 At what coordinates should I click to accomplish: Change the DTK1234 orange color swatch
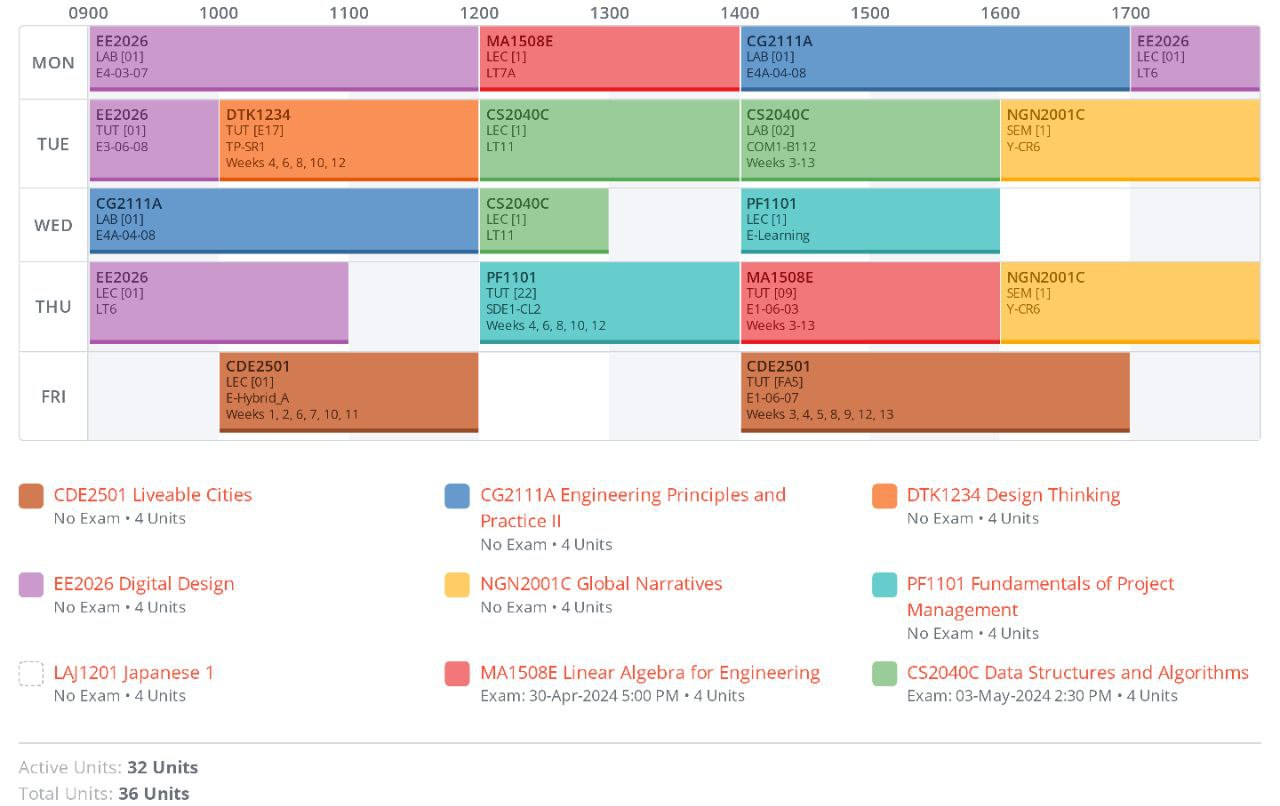coord(884,496)
